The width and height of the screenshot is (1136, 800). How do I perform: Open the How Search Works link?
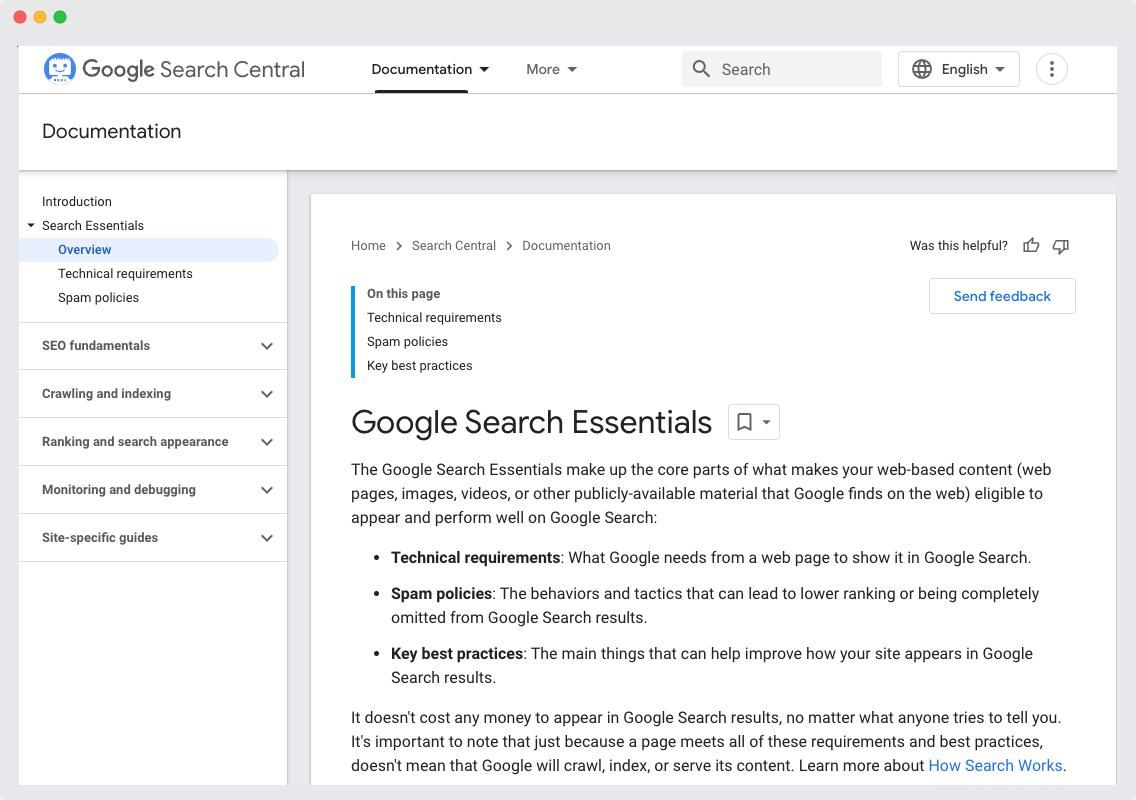click(x=995, y=765)
